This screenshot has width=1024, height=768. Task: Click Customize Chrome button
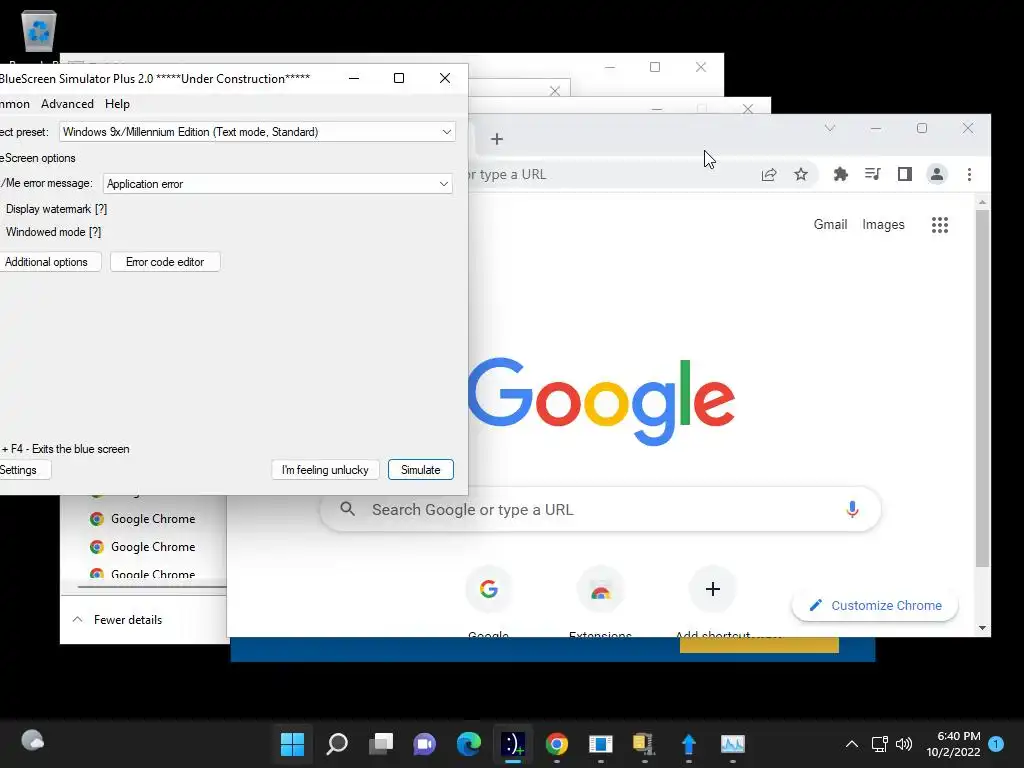click(x=875, y=605)
